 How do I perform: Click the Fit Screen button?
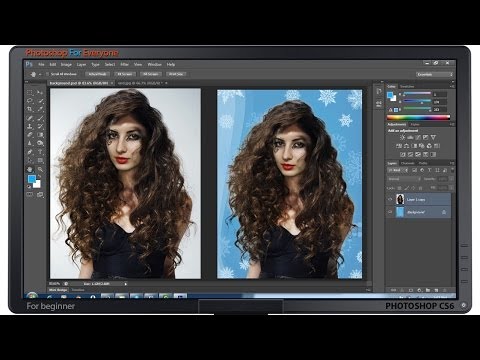[125, 74]
